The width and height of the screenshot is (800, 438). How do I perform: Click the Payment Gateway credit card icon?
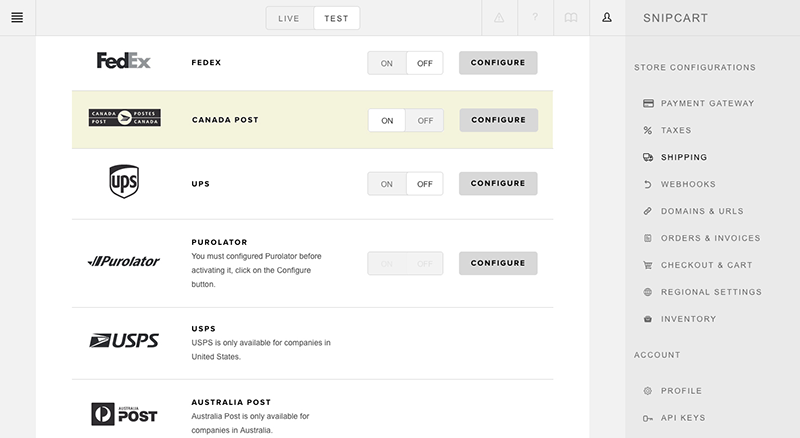(x=648, y=103)
